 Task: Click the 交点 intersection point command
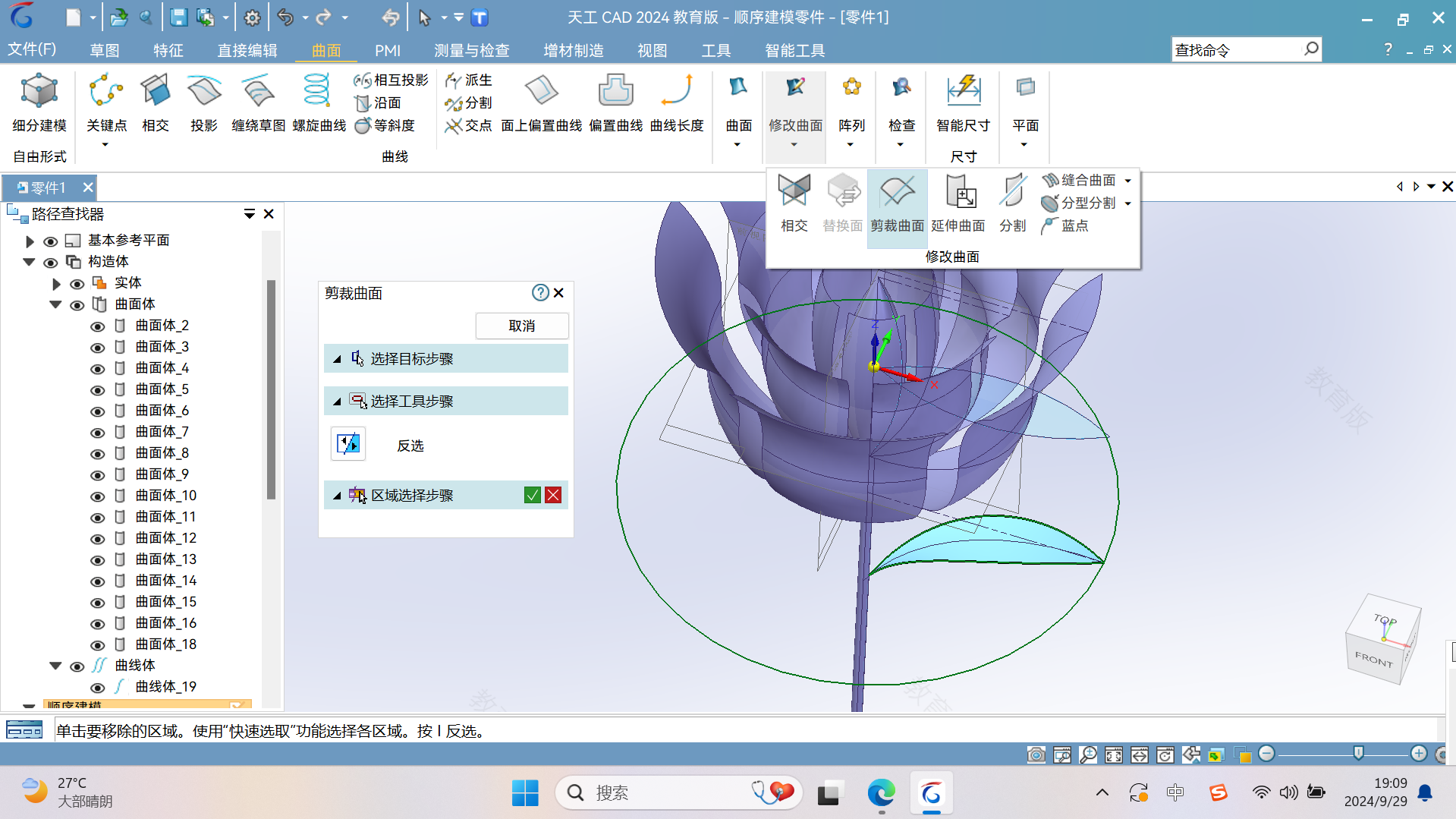point(469,125)
